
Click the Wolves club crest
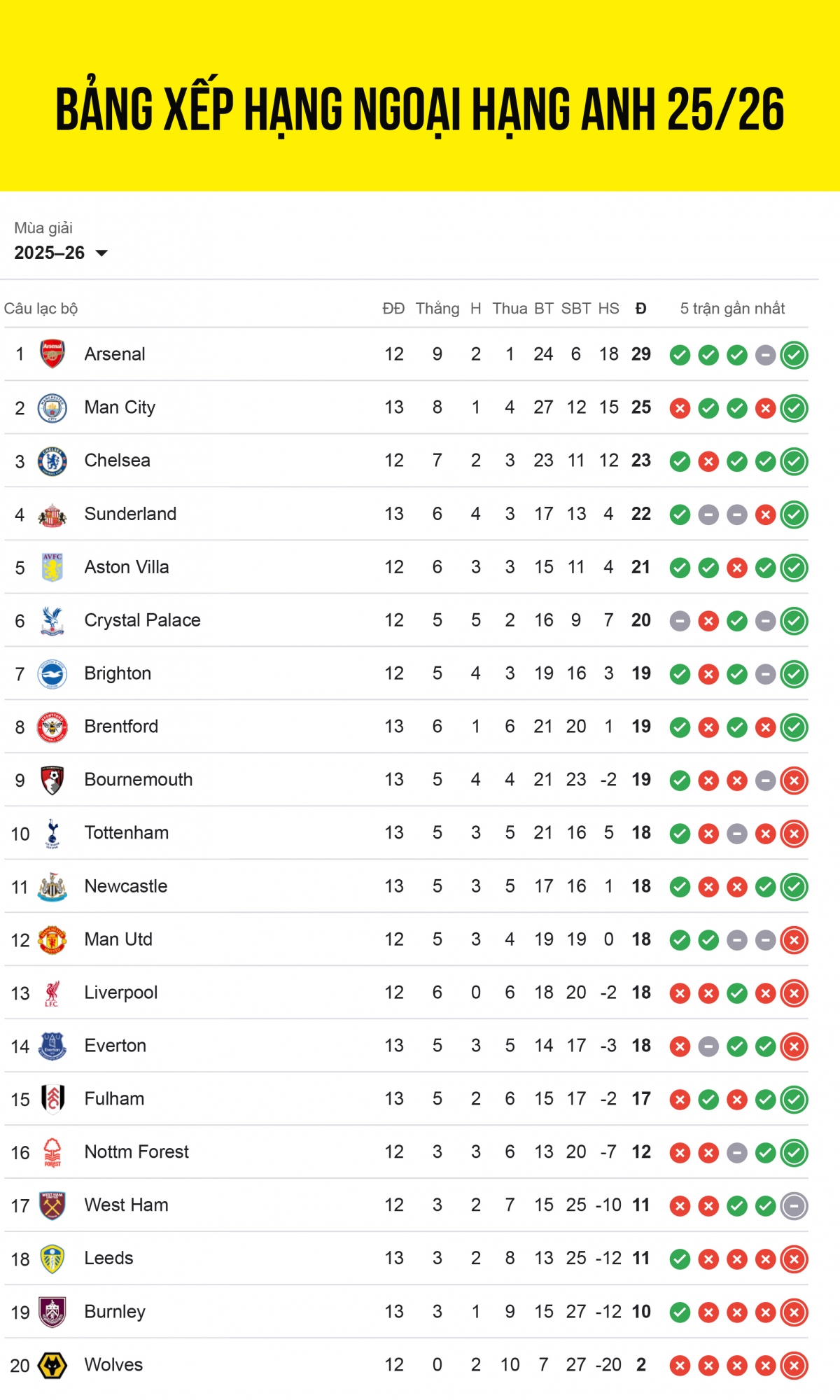(x=52, y=1365)
